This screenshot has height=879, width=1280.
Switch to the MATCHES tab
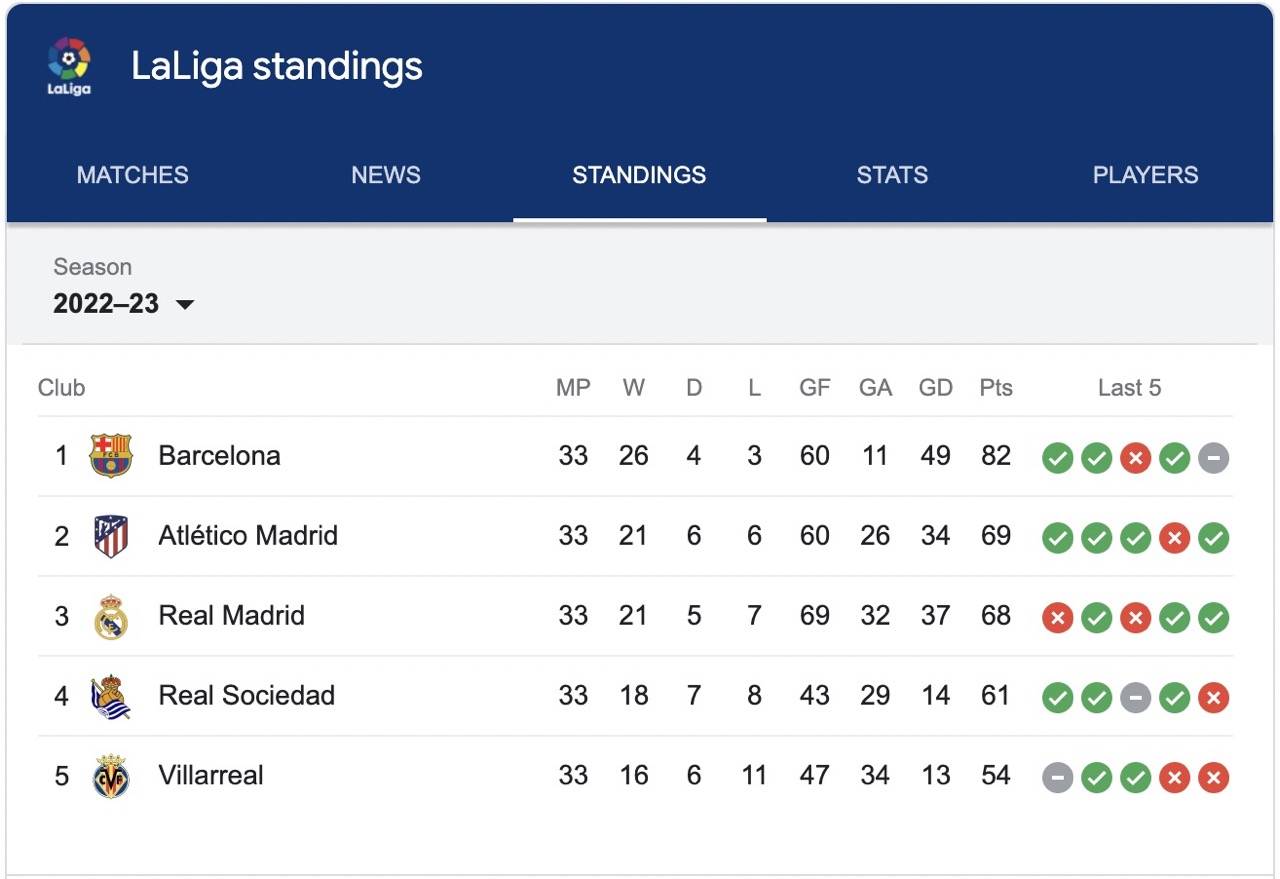tap(131, 175)
